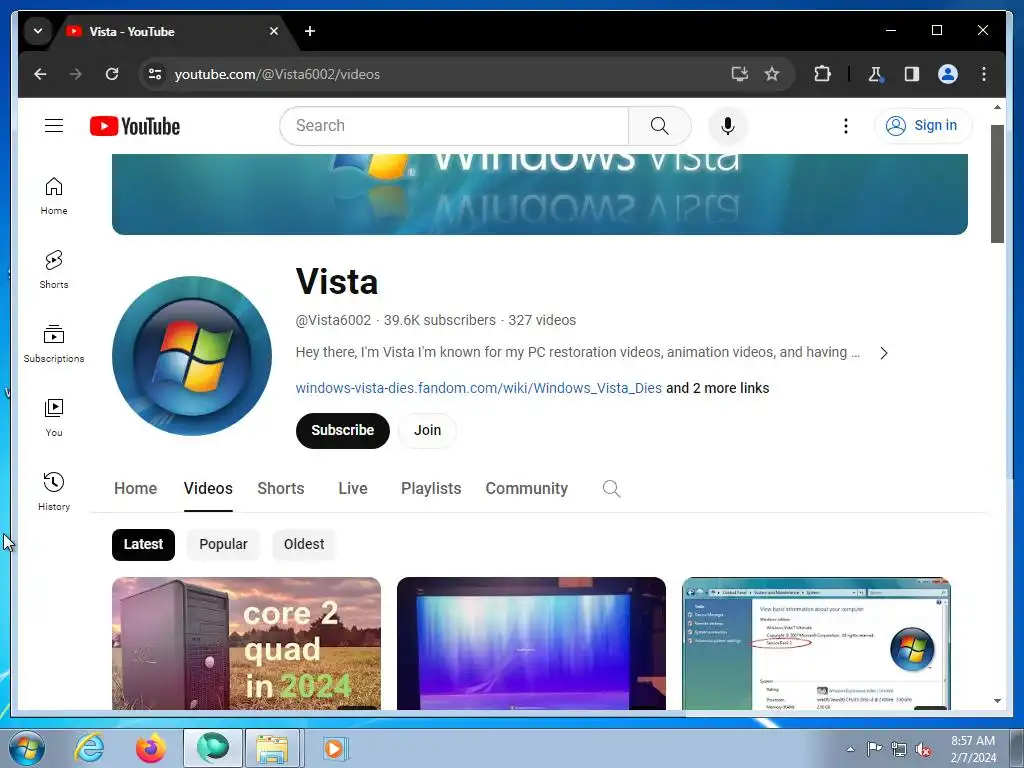This screenshot has width=1024, height=768.
Task: Expand the channel description with the chevron
Action: [x=884, y=353]
